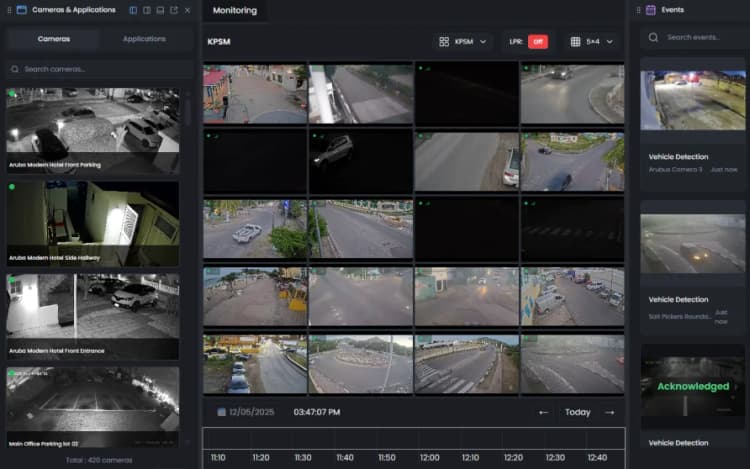Pop out the Cameras & Applications panel
This screenshot has height=469, width=750.
[x=174, y=10]
